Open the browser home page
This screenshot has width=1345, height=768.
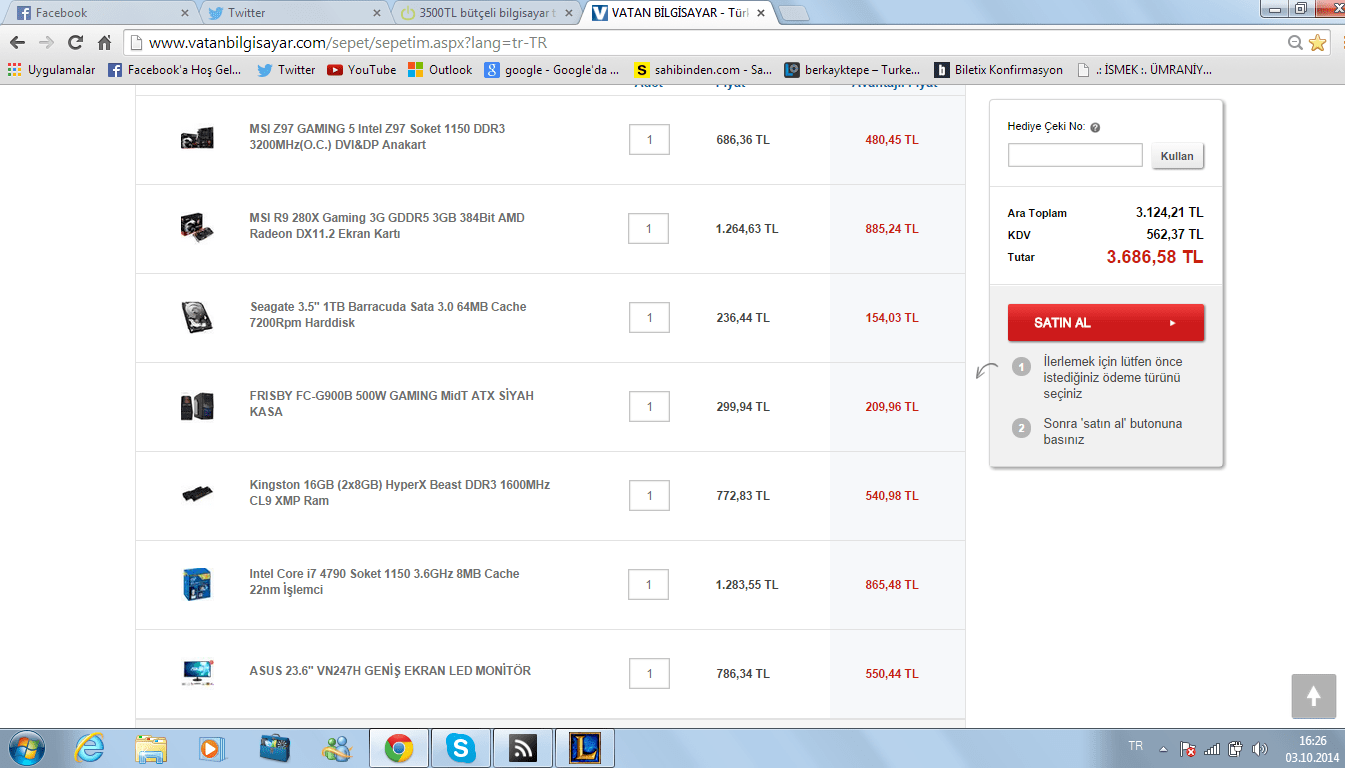tap(104, 43)
